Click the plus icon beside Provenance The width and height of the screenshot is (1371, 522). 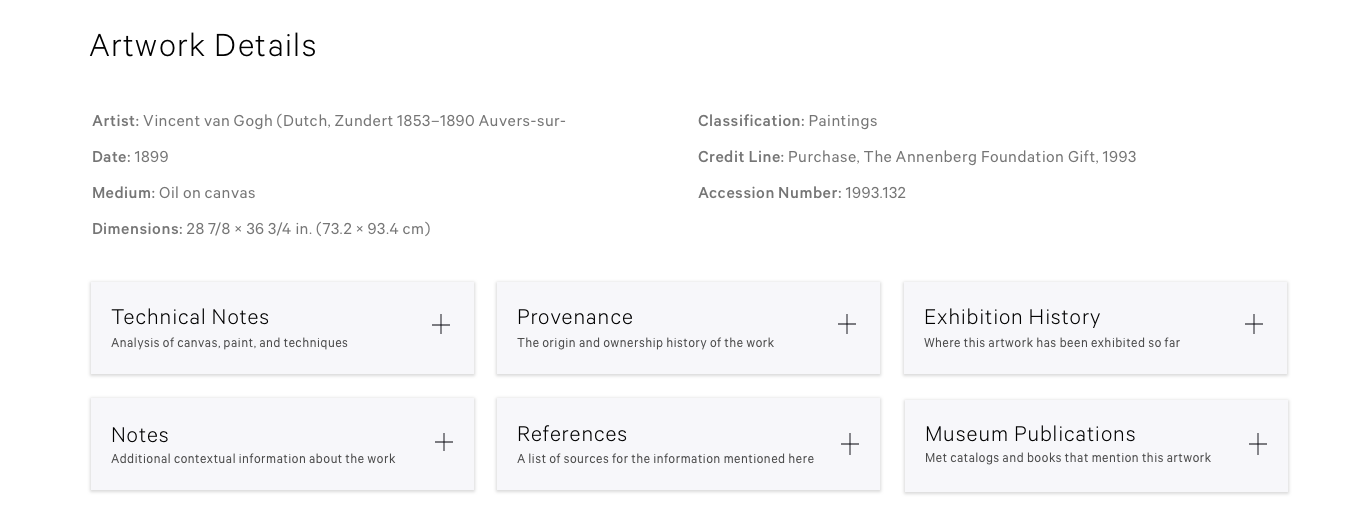point(847,324)
